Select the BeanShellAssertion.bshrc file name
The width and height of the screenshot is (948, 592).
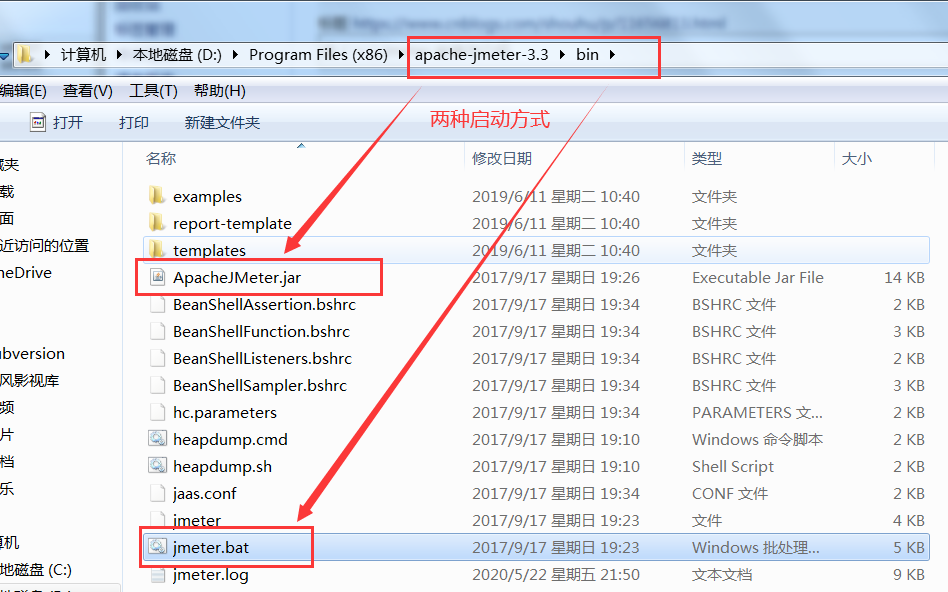point(264,304)
